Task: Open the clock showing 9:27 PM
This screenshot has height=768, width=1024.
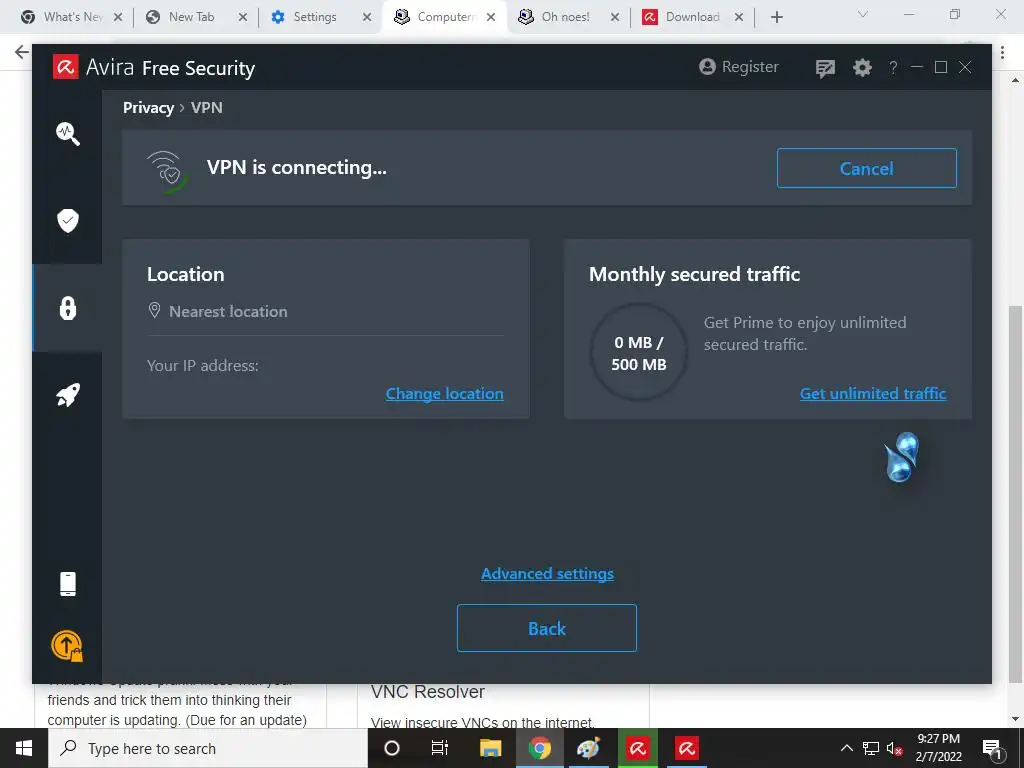Action: 938,748
